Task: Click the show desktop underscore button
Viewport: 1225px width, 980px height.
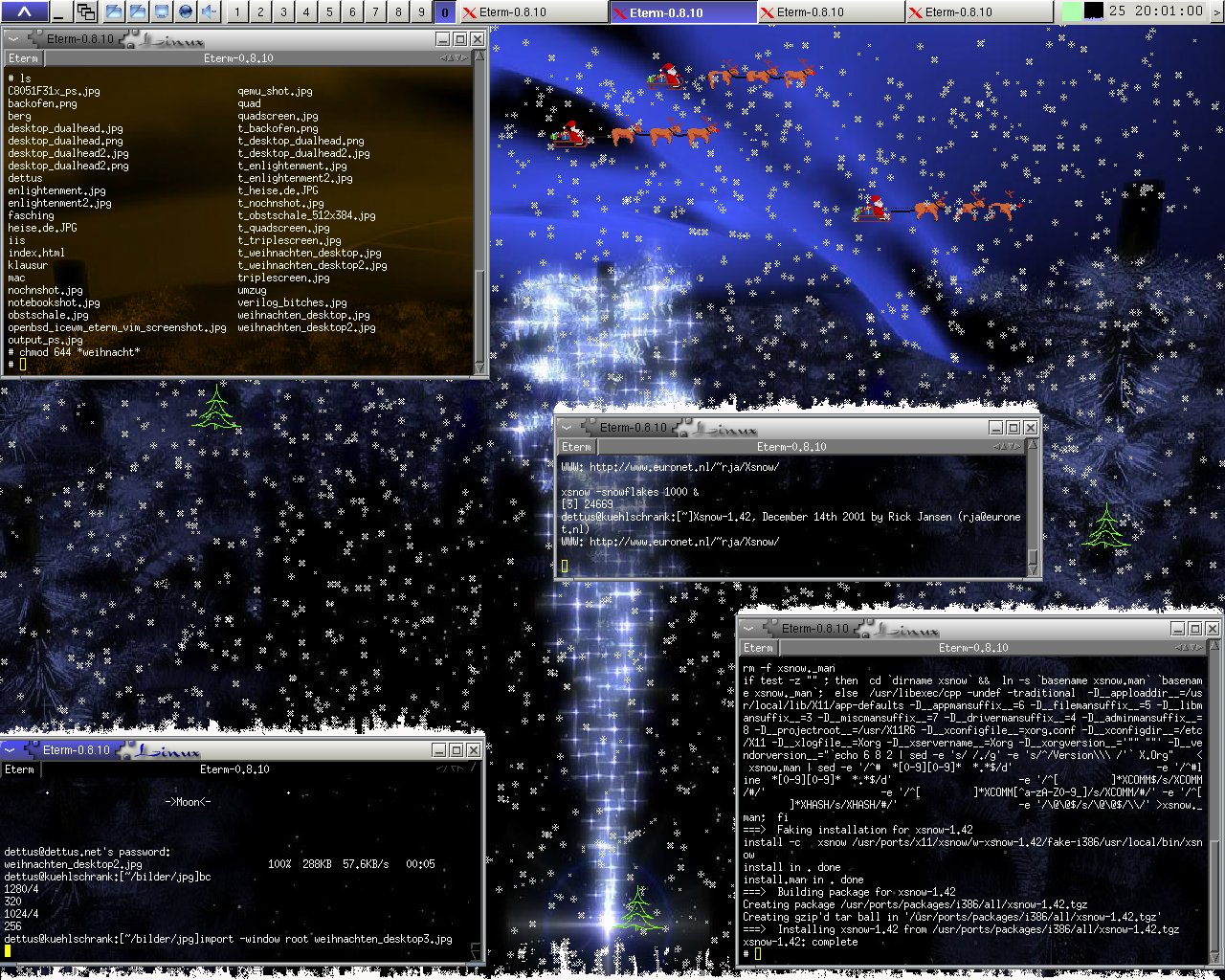Action: click(60, 11)
